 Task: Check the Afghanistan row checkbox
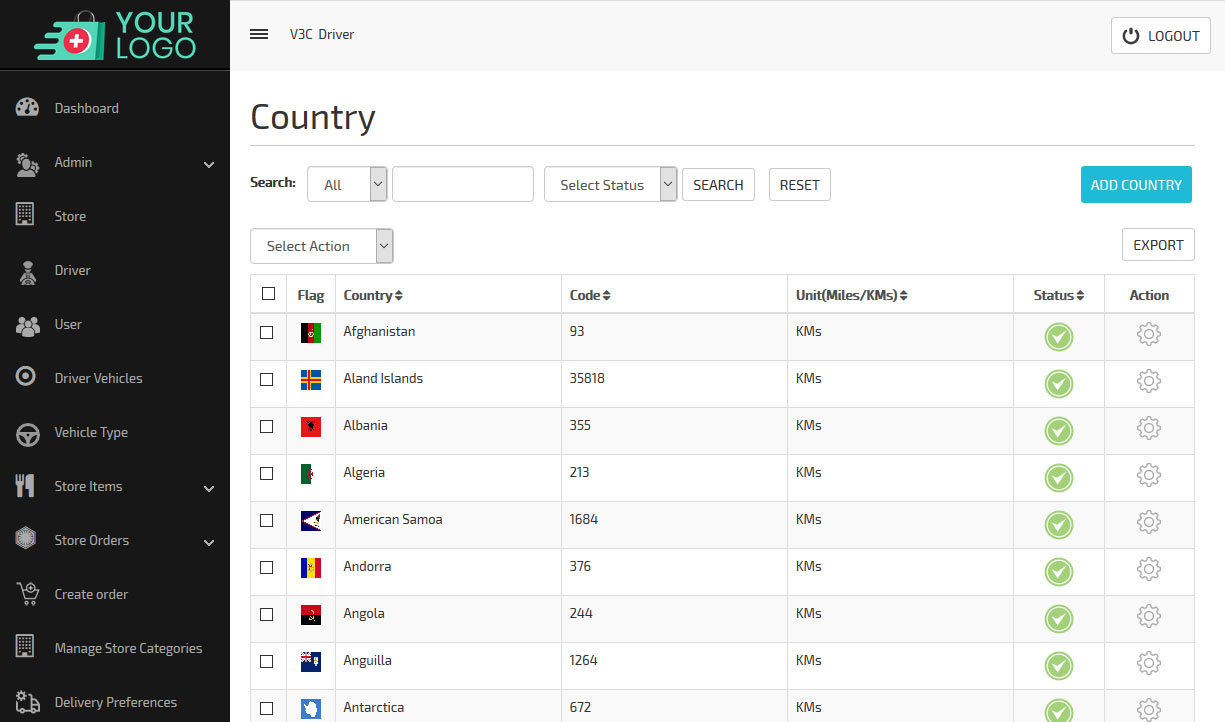pos(266,332)
